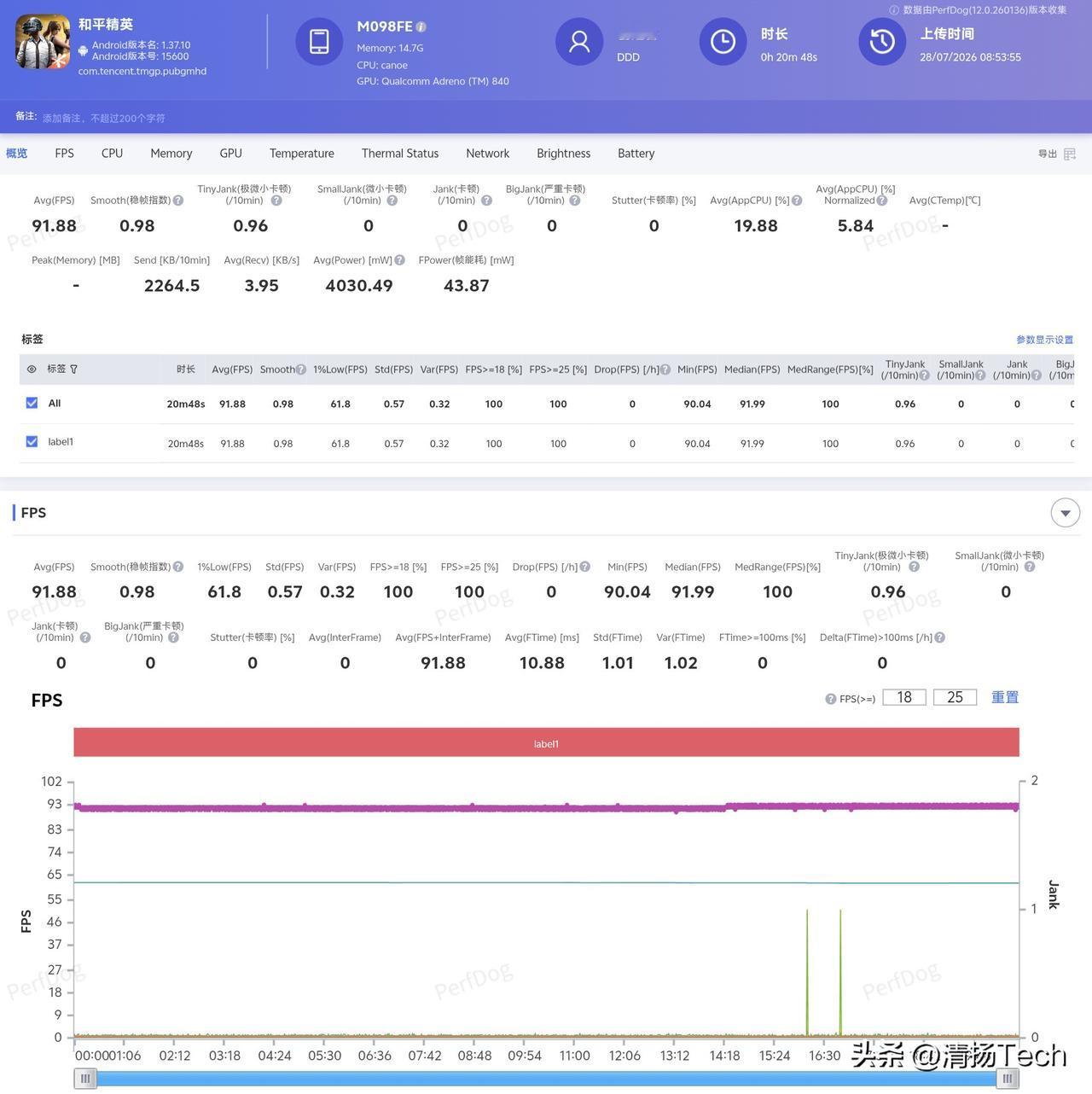Click the upload time history icon
Viewport: 1092px width, 1094px height.
pos(882,41)
